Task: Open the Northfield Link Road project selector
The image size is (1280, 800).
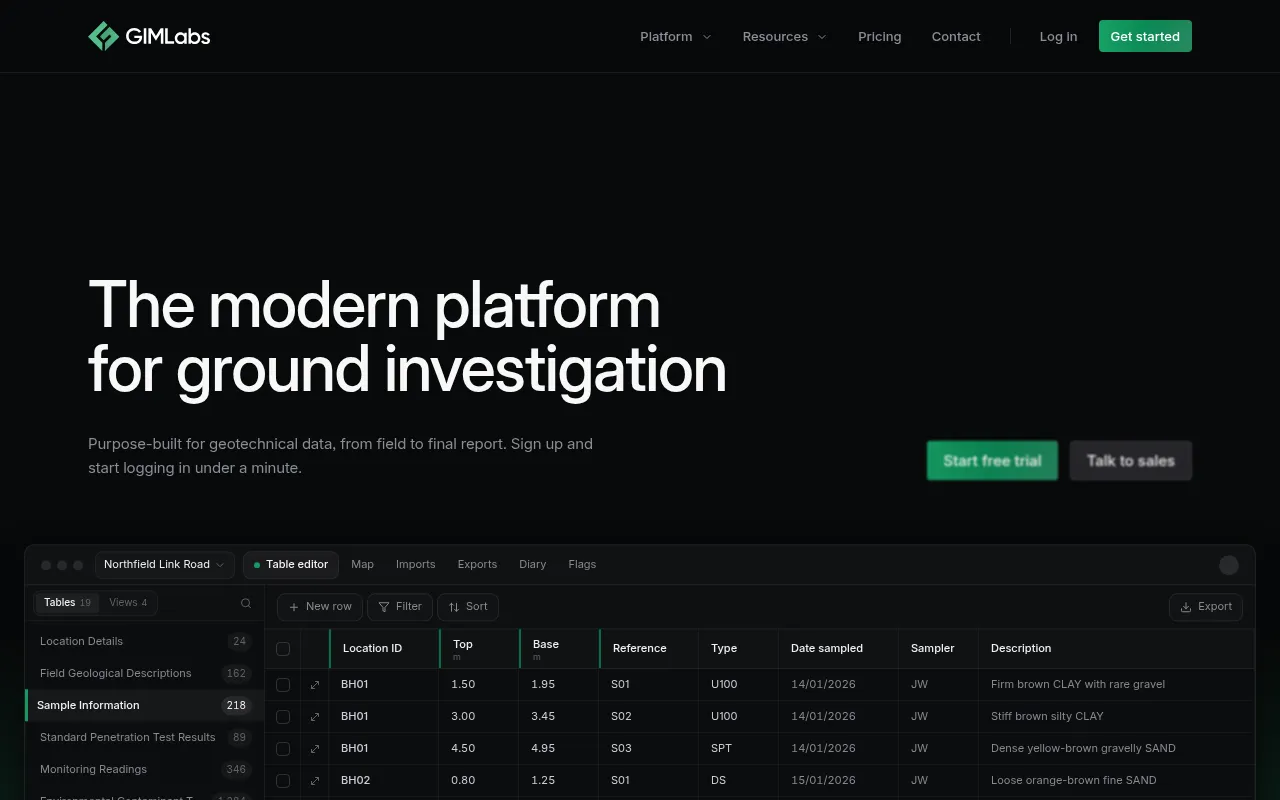Action: pos(165,565)
